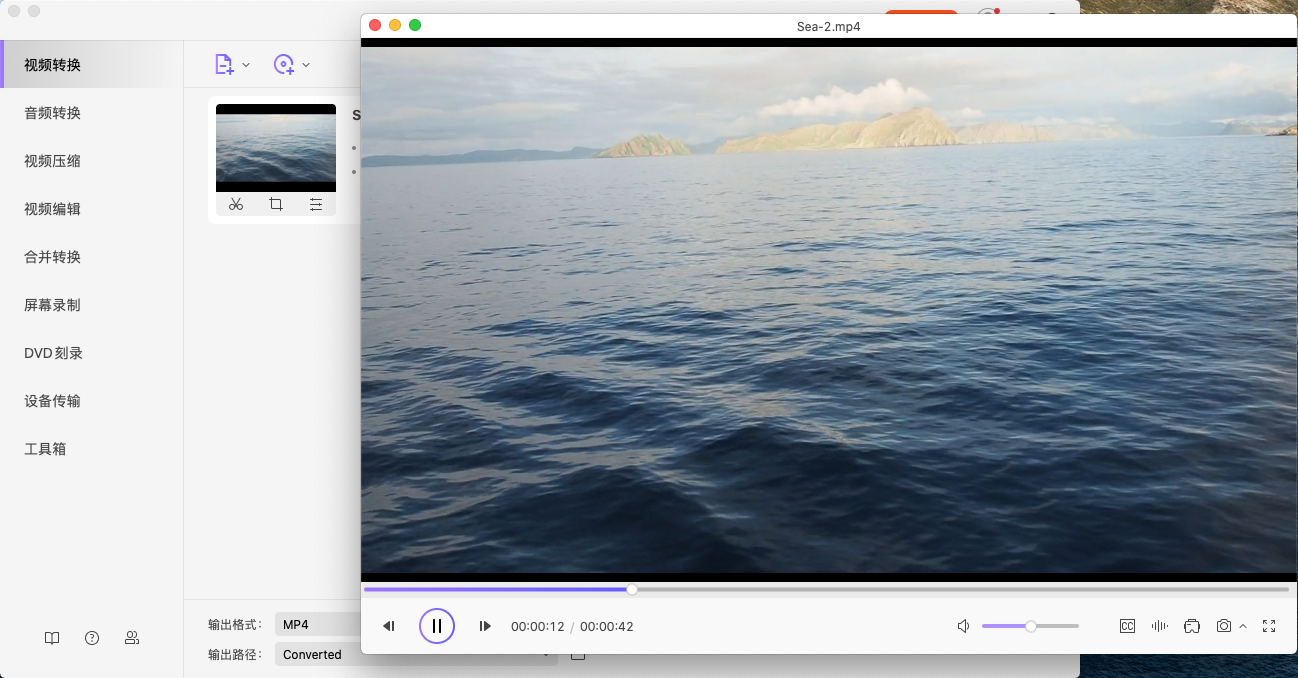Image resolution: width=1298 pixels, height=678 pixels.
Task: Open the user guide book icon
Action: 52,638
